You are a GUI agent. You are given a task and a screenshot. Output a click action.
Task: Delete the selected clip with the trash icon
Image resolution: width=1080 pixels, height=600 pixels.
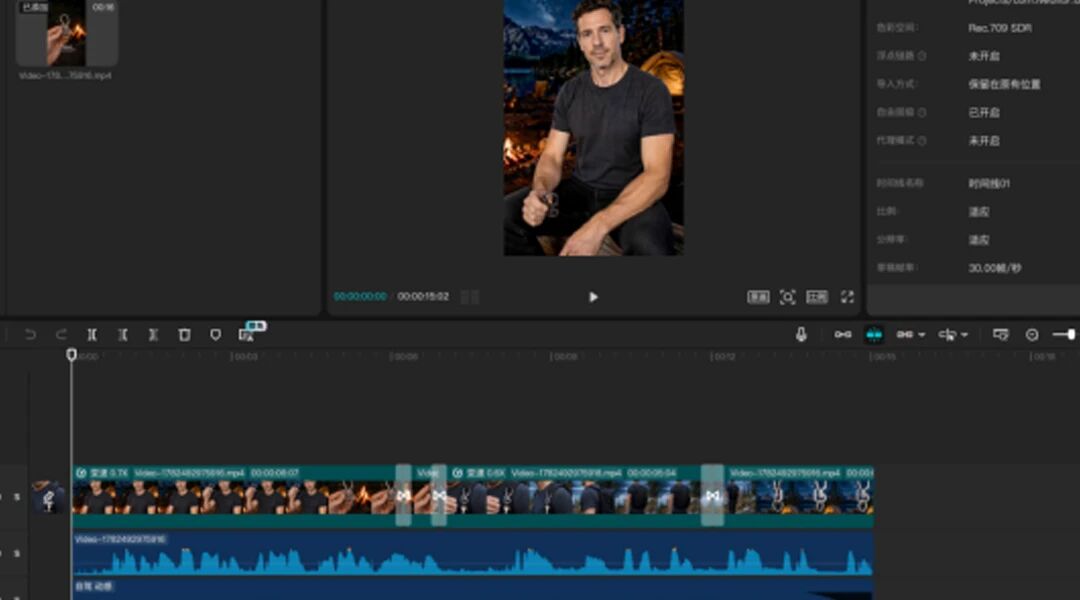coord(185,335)
